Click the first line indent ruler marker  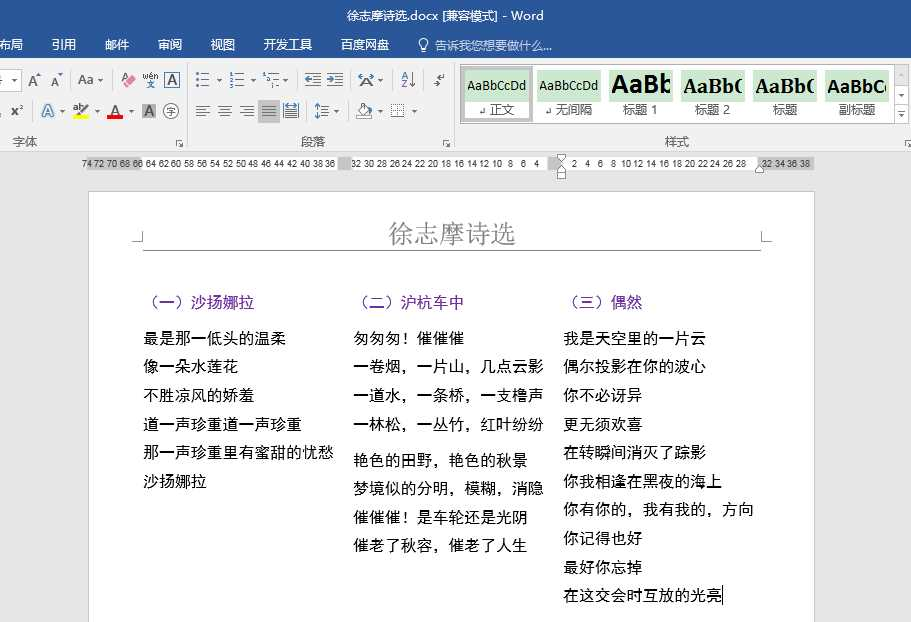pos(561,157)
